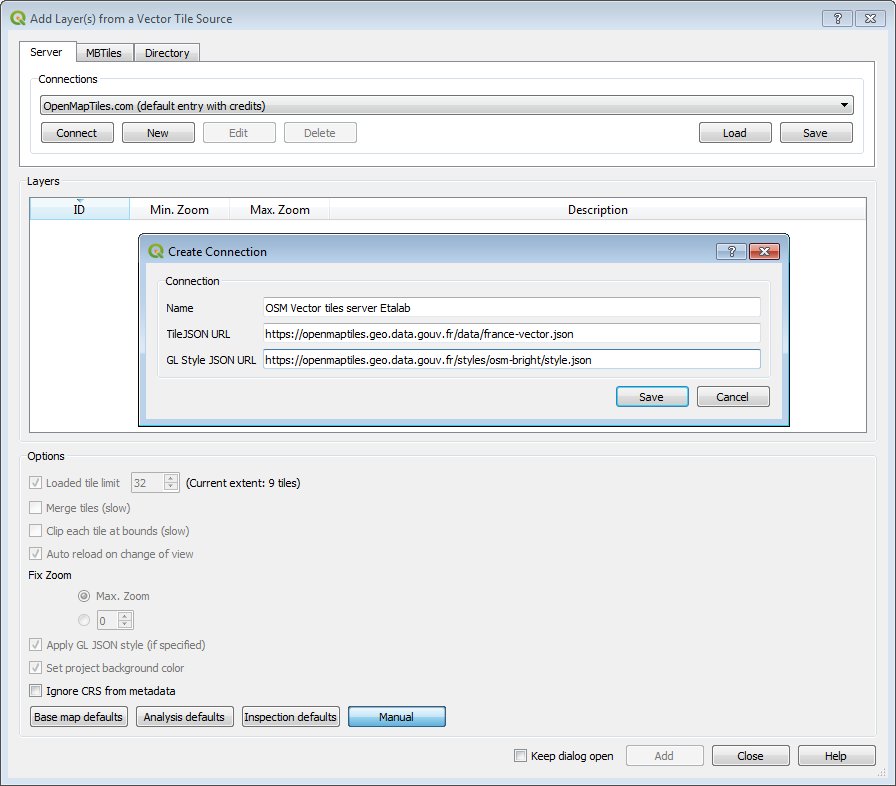This screenshot has height=786, width=896.
Task: Click the Edit connection button
Action: click(x=239, y=133)
